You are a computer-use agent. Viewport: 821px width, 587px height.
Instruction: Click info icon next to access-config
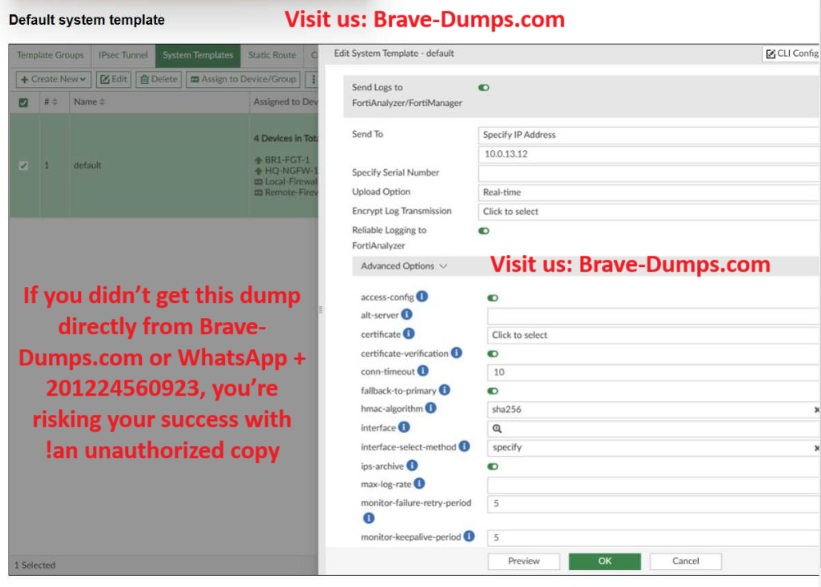click(422, 297)
